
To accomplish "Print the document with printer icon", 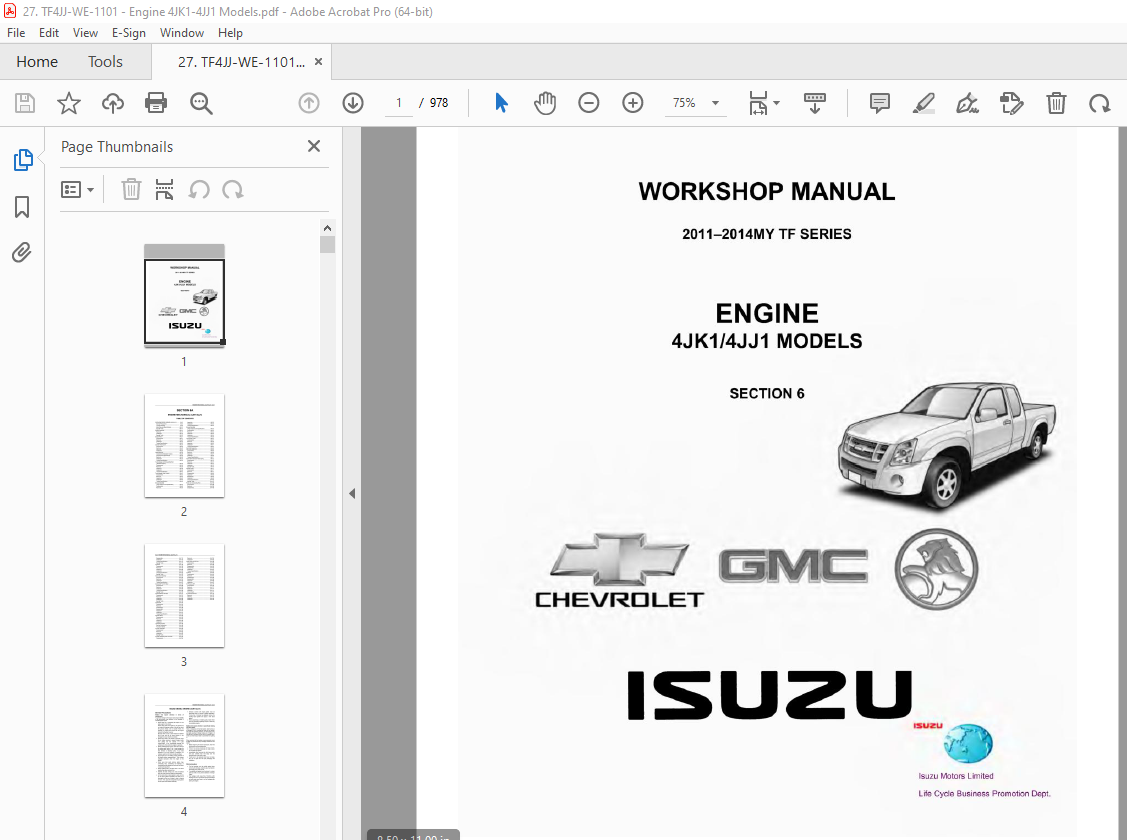I will coord(156,103).
